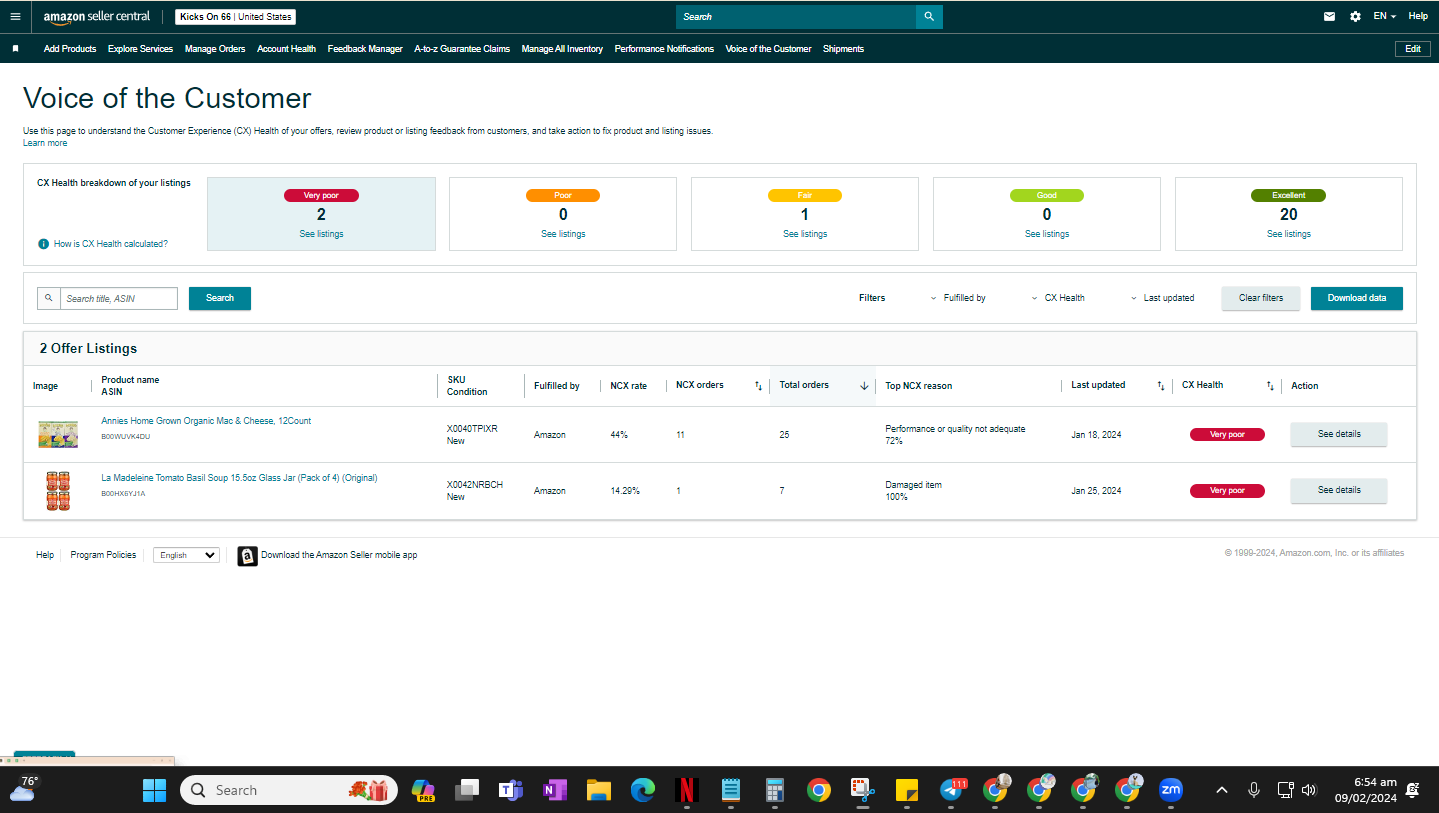1439x813 pixels.
Task: See details for Annies Mac & Cheese listing
Action: [1339, 434]
